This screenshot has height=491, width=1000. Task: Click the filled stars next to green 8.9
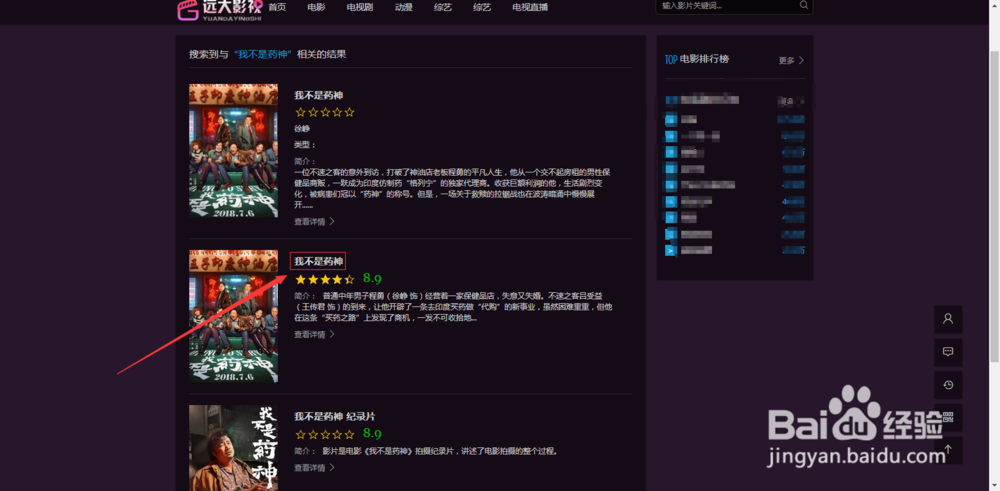coord(325,279)
